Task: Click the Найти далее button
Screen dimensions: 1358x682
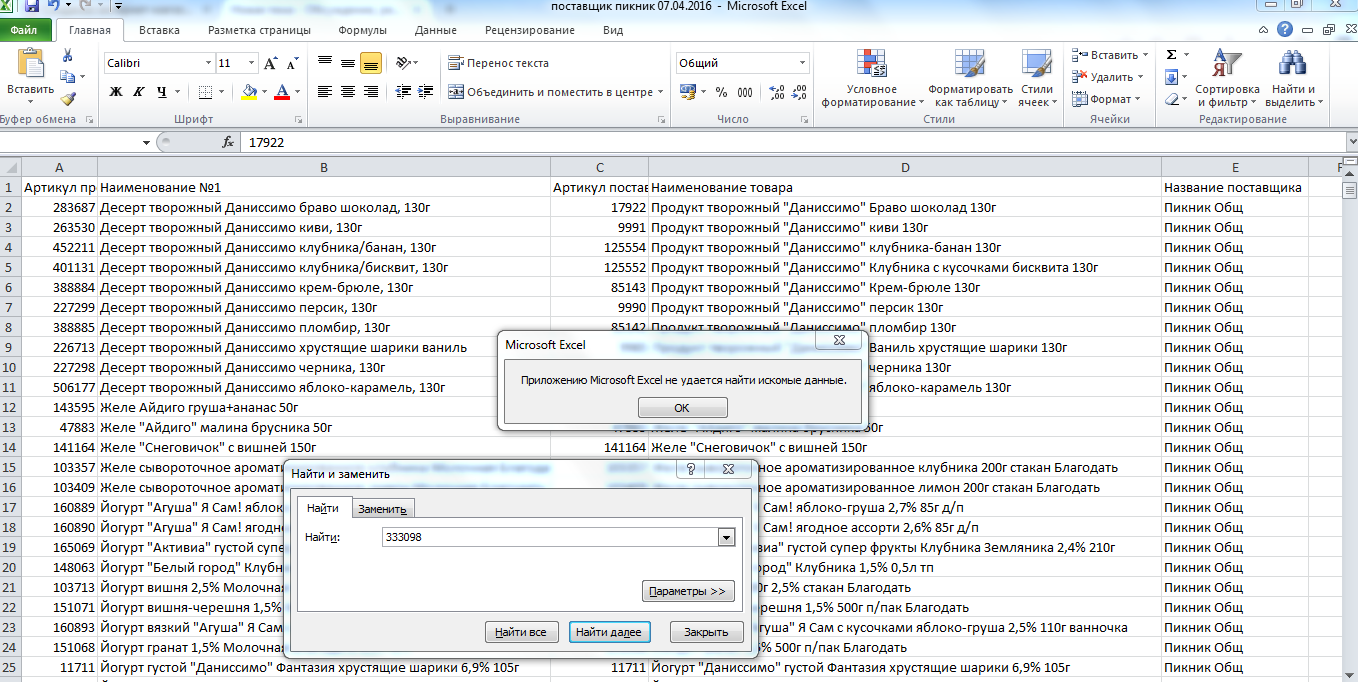Action: (610, 632)
